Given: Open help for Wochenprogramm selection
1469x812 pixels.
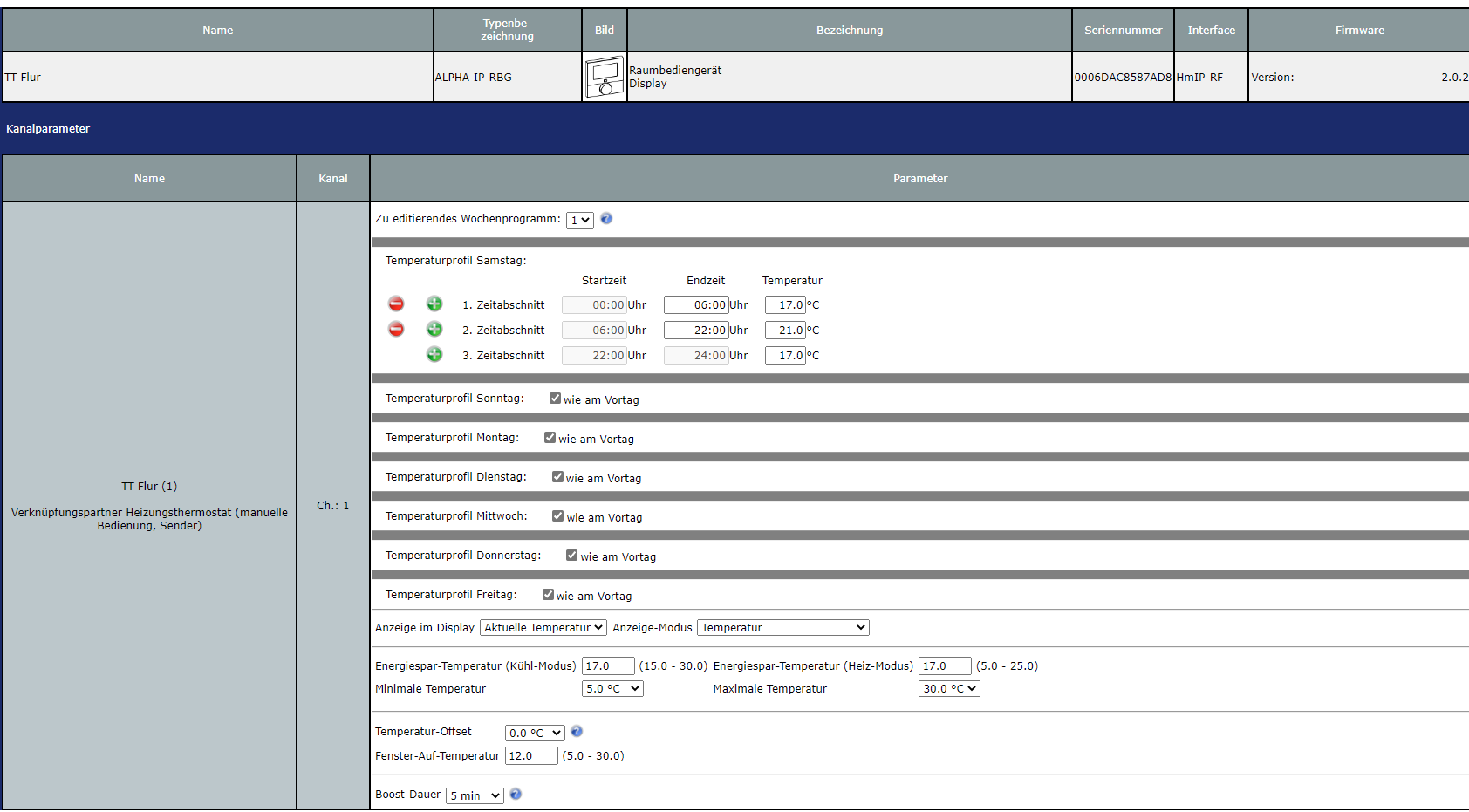Looking at the screenshot, I should point(606,218).
